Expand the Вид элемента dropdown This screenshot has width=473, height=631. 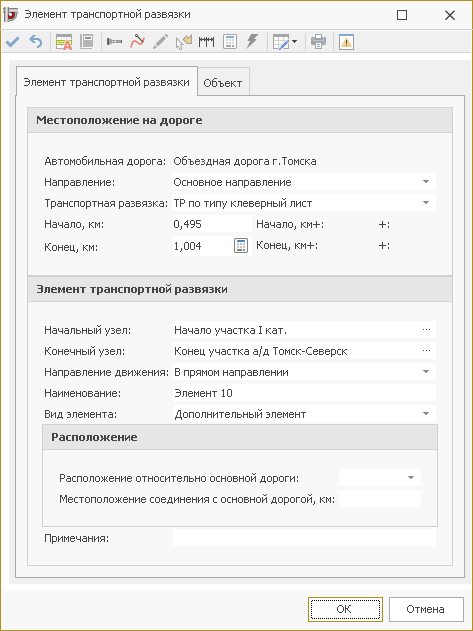point(426,413)
